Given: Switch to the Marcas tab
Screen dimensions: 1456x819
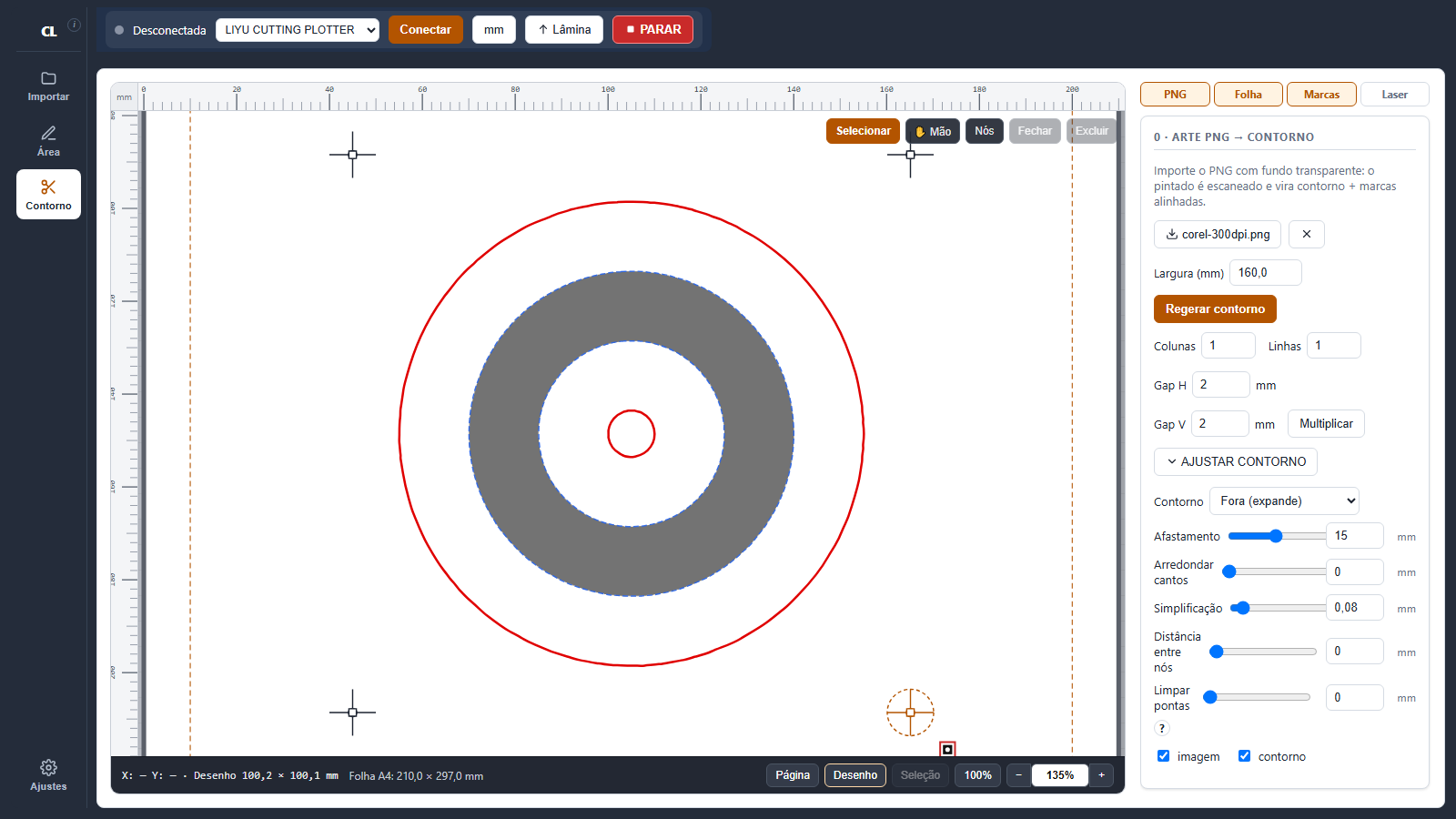Looking at the screenshot, I should (x=1321, y=94).
